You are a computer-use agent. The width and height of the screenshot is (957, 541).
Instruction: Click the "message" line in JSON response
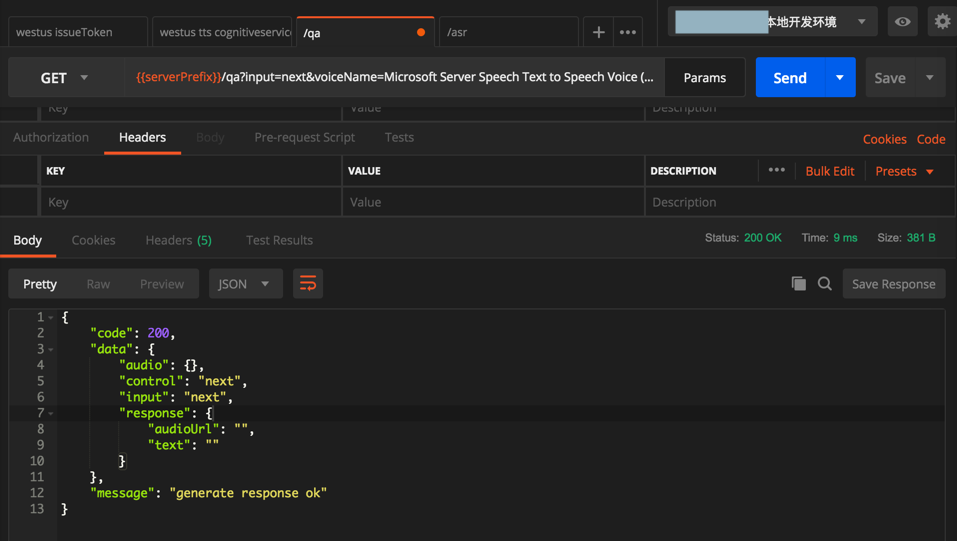[208, 493]
